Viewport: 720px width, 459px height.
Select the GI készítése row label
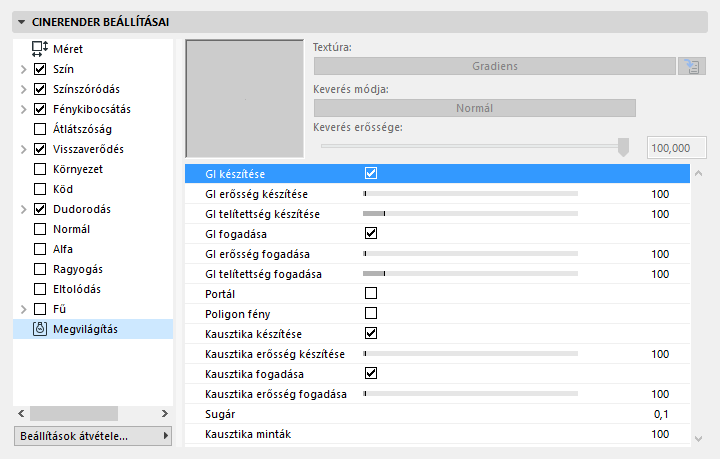(235, 174)
